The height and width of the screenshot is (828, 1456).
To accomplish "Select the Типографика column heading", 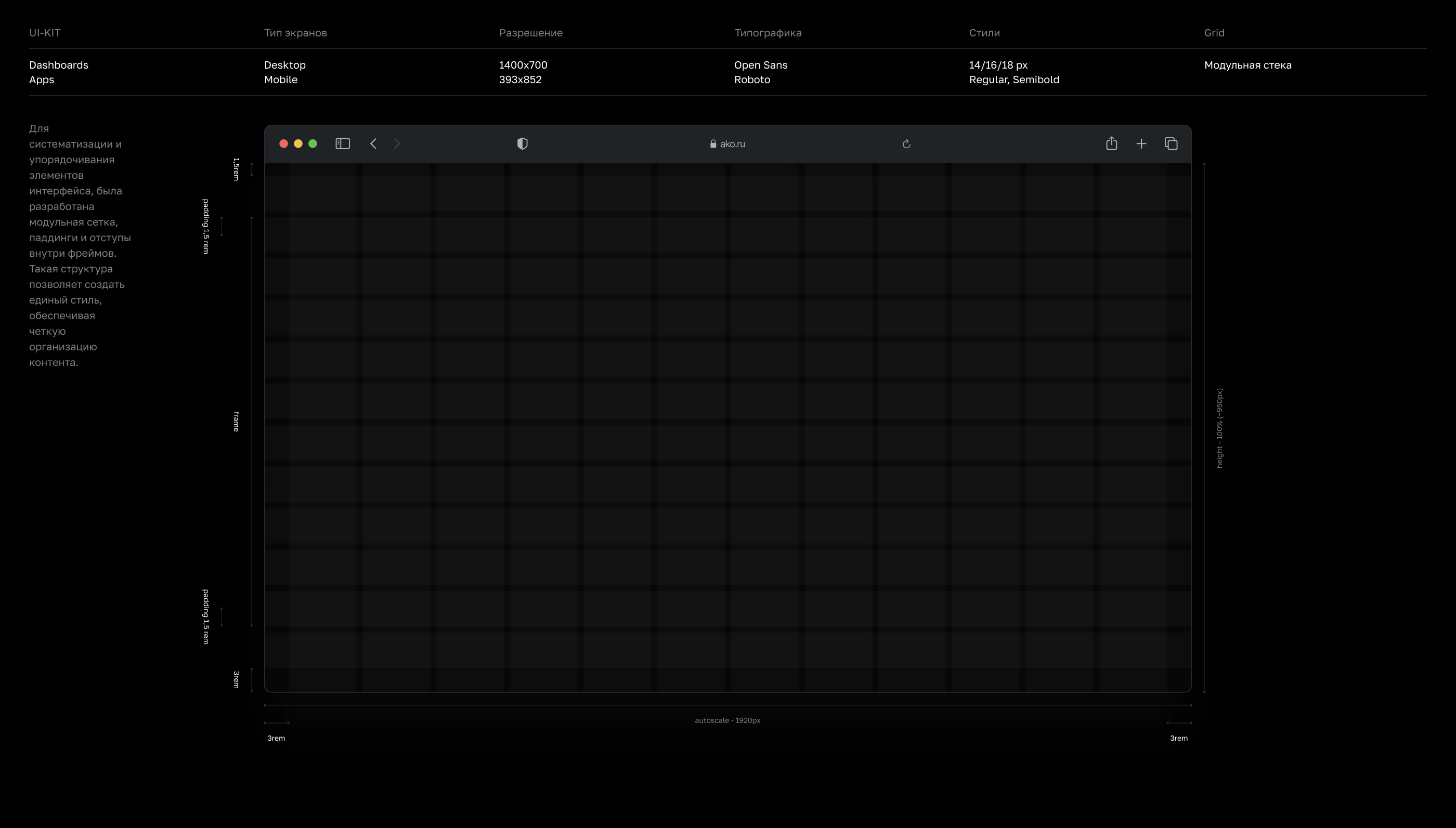I will pyautogui.click(x=768, y=33).
